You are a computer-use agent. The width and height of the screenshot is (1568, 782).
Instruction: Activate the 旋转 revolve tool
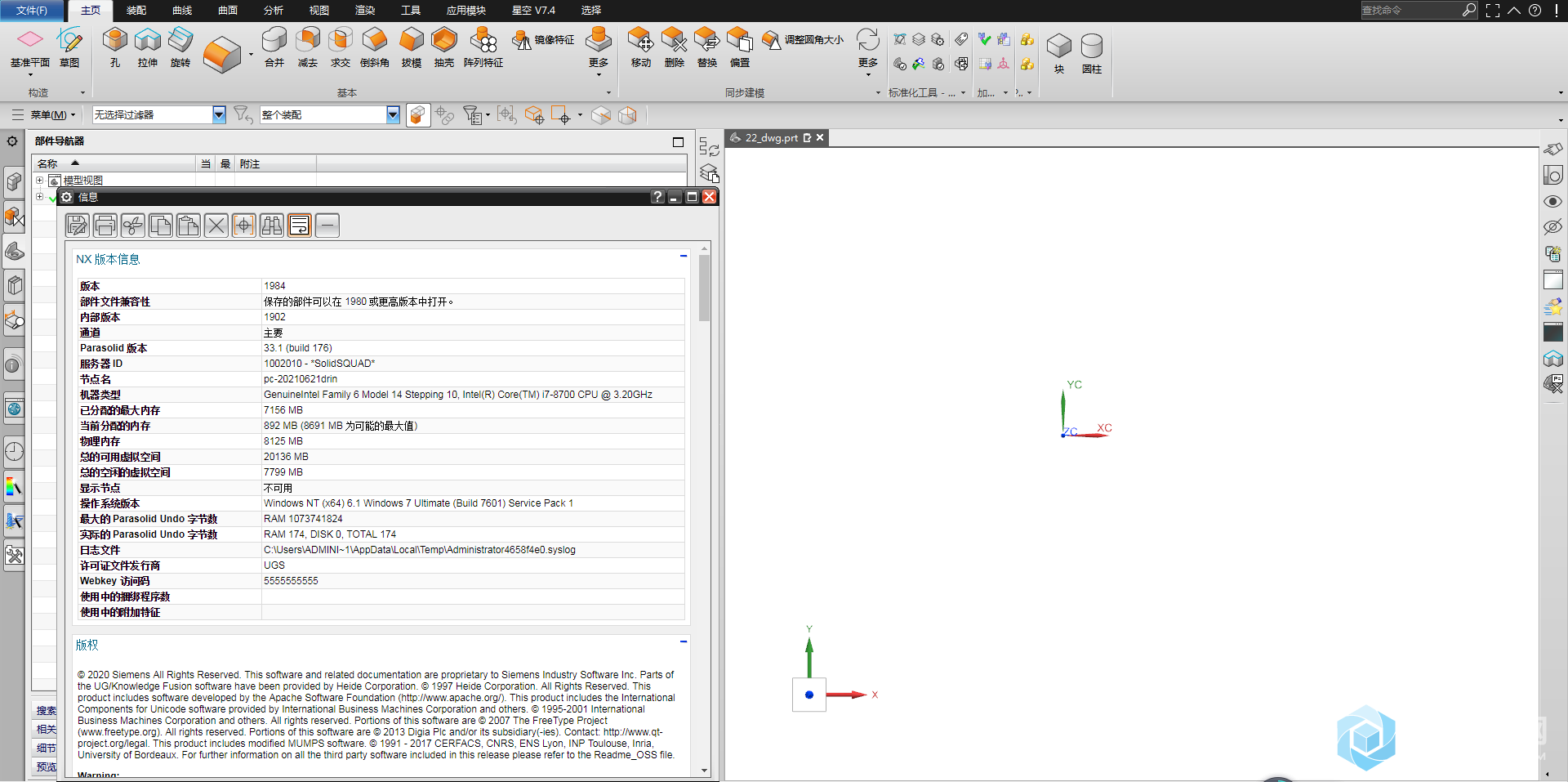click(180, 47)
